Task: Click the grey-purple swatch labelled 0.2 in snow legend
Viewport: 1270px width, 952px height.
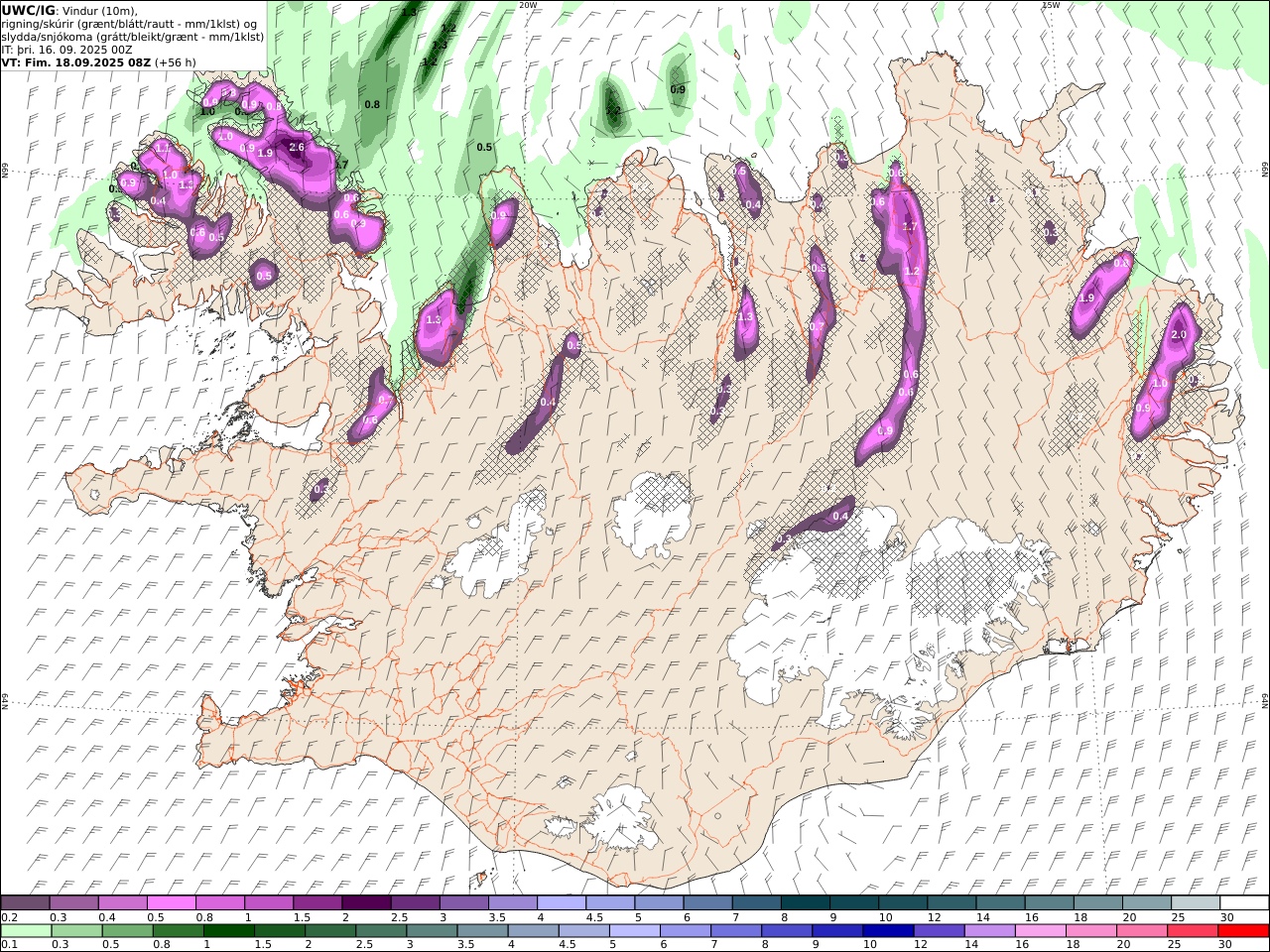Action: click(26, 902)
